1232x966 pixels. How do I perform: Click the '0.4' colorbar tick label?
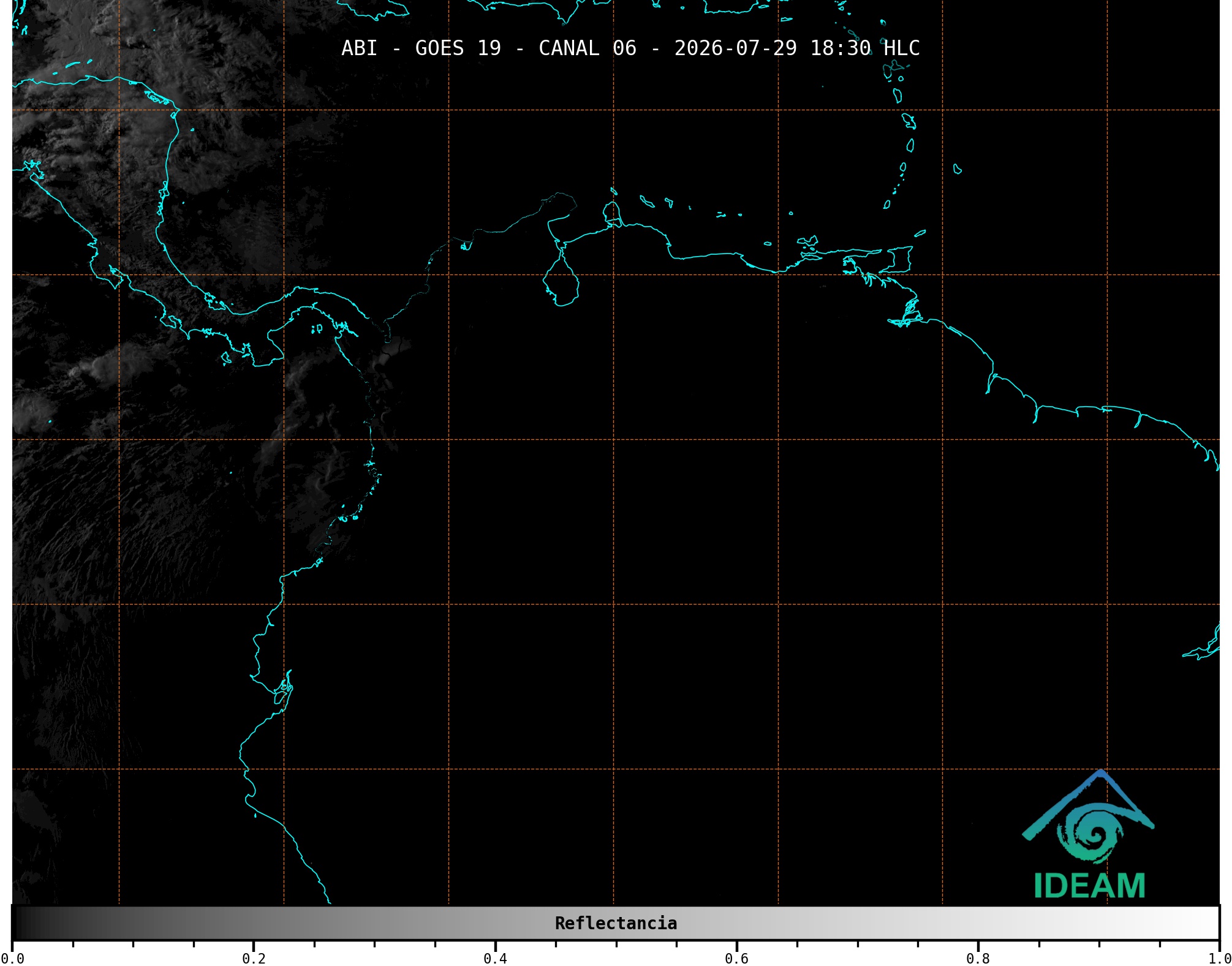pos(495,958)
